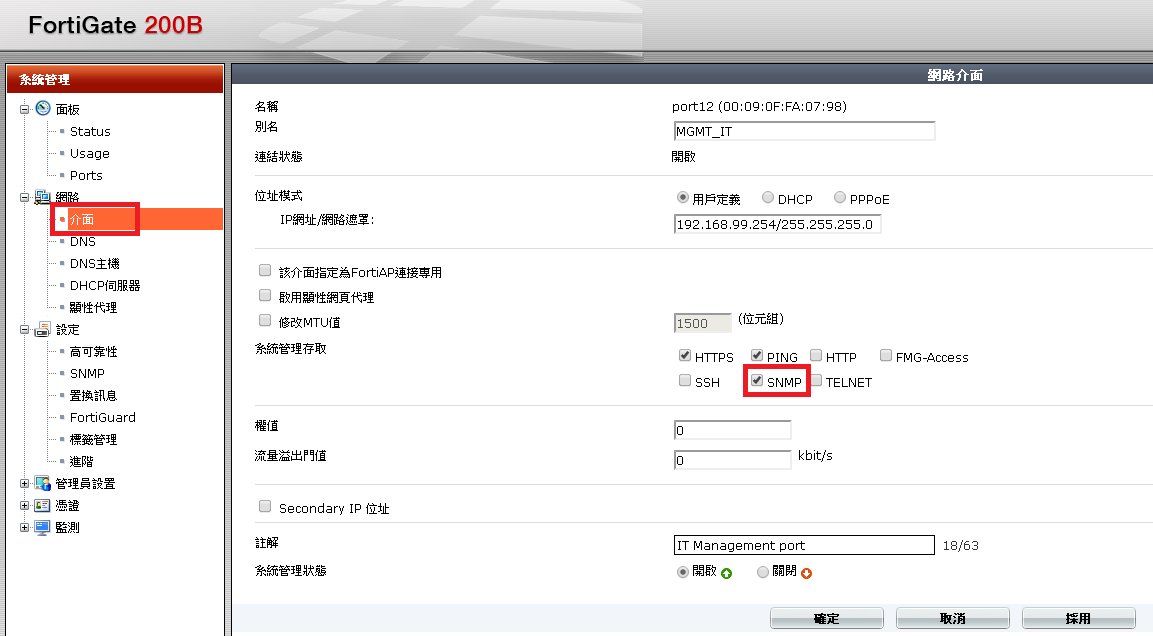Uncheck HTTPS administrative access
Screen dimensions: 1153x636
click(685, 355)
